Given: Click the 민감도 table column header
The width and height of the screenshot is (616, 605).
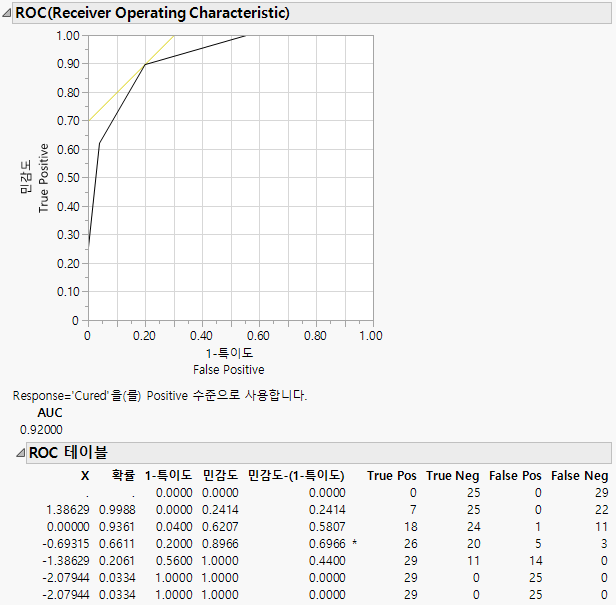Looking at the screenshot, I should pos(220,475).
